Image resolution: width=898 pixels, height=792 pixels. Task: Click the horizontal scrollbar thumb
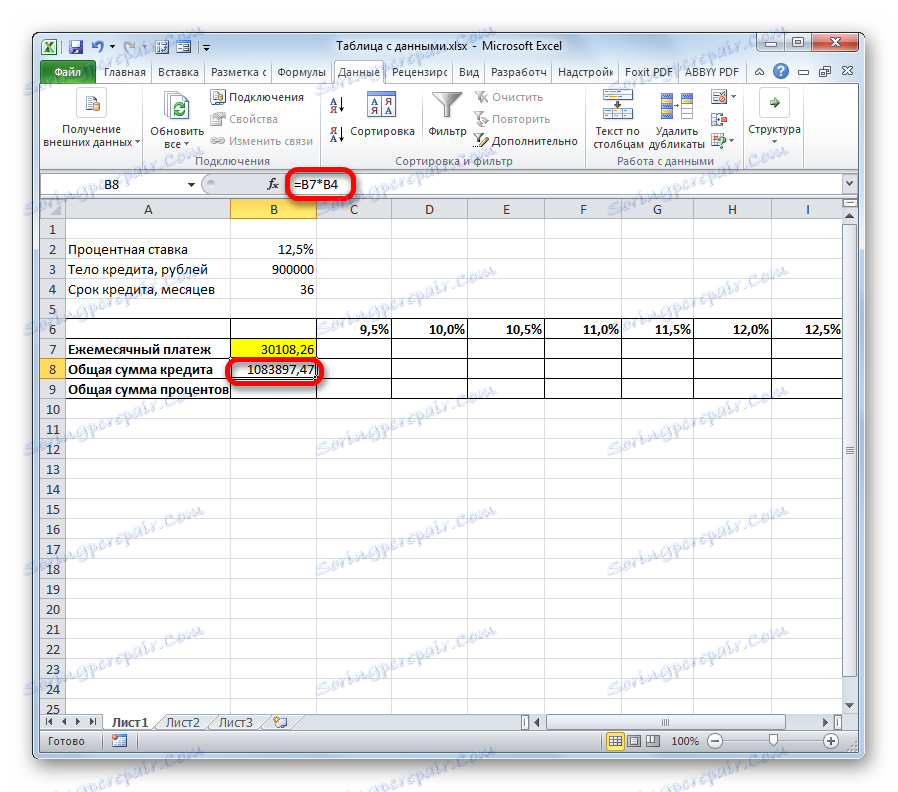[x=665, y=722]
